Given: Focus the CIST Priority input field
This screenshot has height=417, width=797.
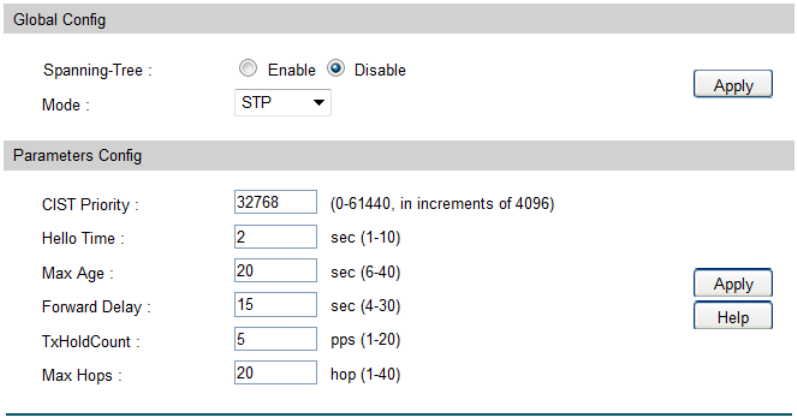Looking at the screenshot, I should coord(275,203).
